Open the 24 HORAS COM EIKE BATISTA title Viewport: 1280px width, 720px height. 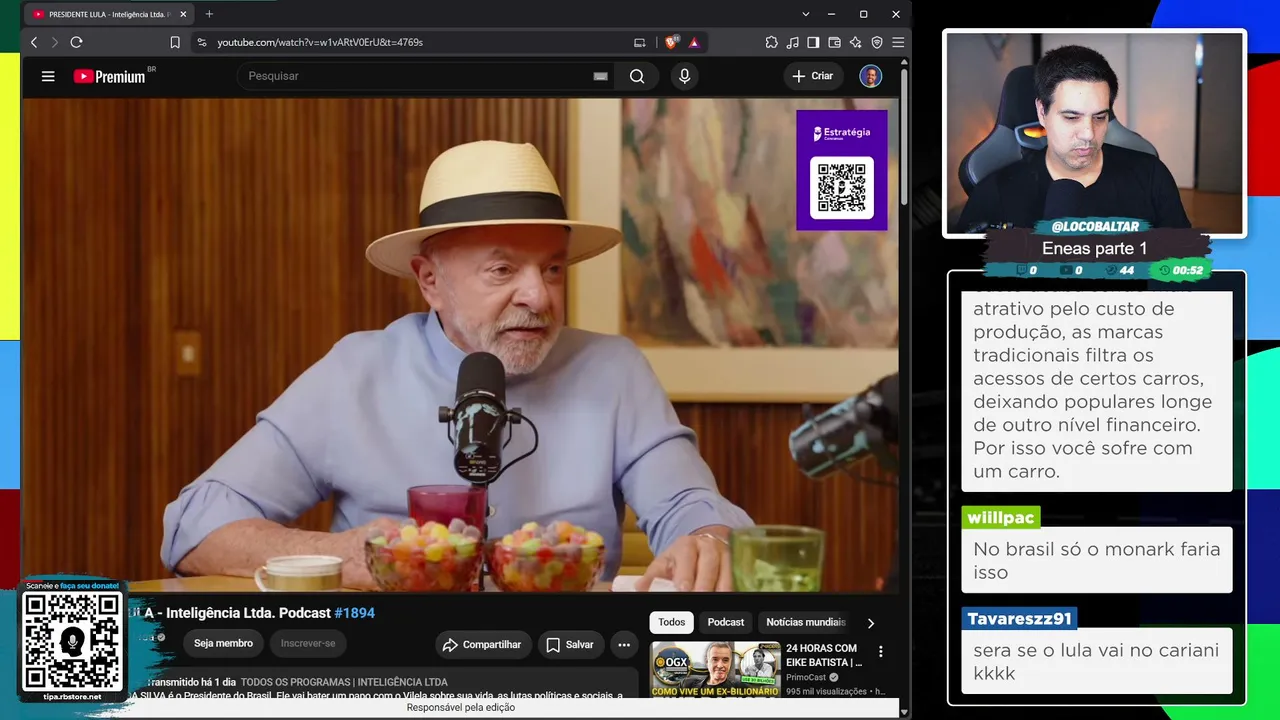coord(824,655)
